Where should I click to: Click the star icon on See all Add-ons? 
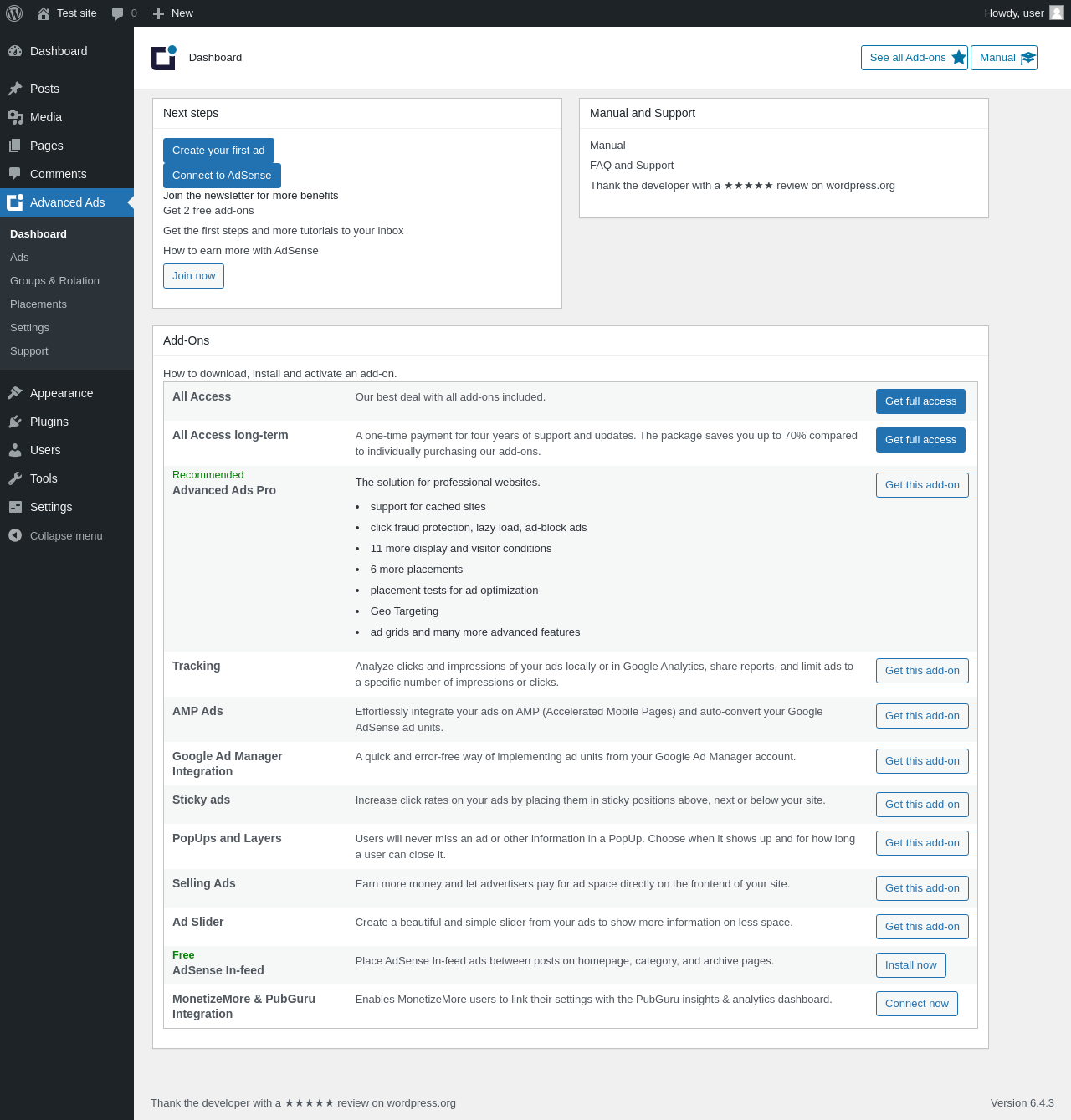click(959, 58)
